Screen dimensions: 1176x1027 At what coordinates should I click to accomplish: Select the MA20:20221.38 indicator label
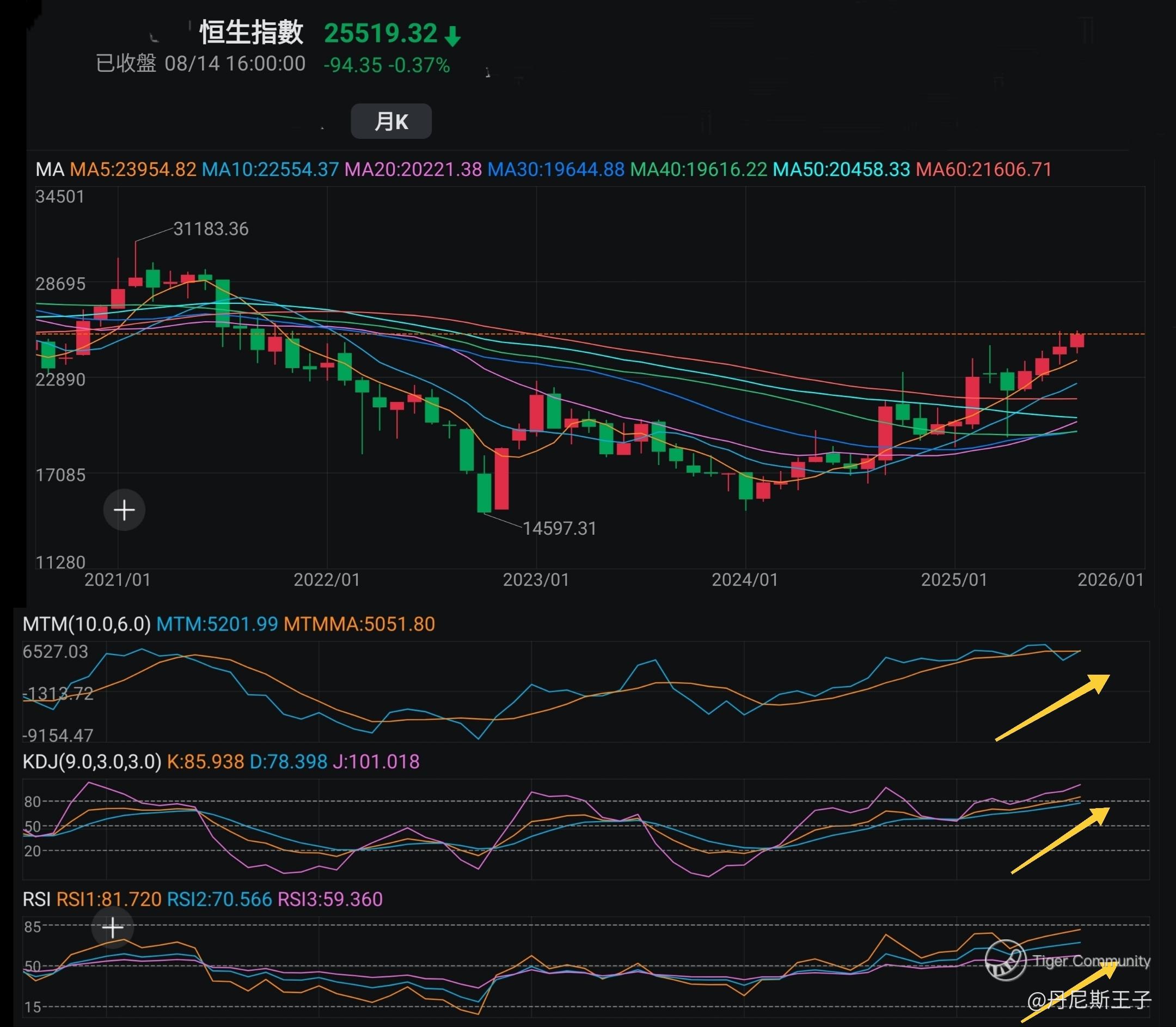coord(413,170)
